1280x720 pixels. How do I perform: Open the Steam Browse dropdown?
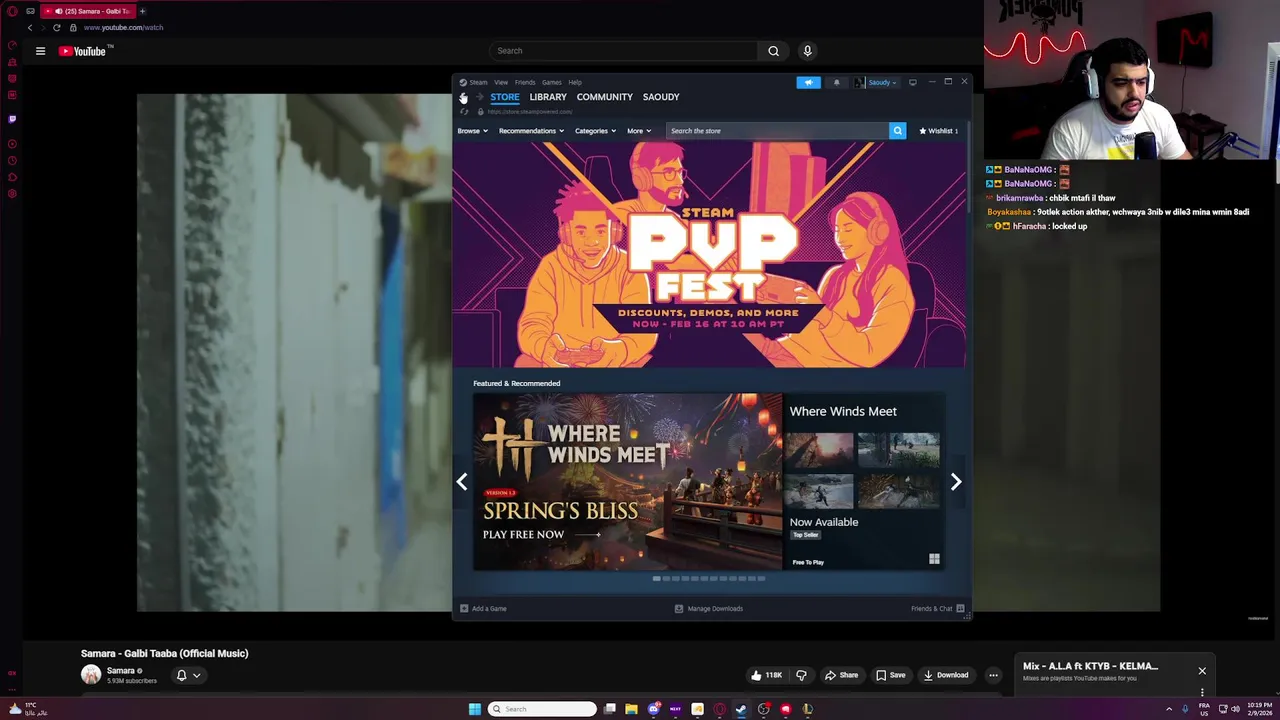tap(472, 131)
